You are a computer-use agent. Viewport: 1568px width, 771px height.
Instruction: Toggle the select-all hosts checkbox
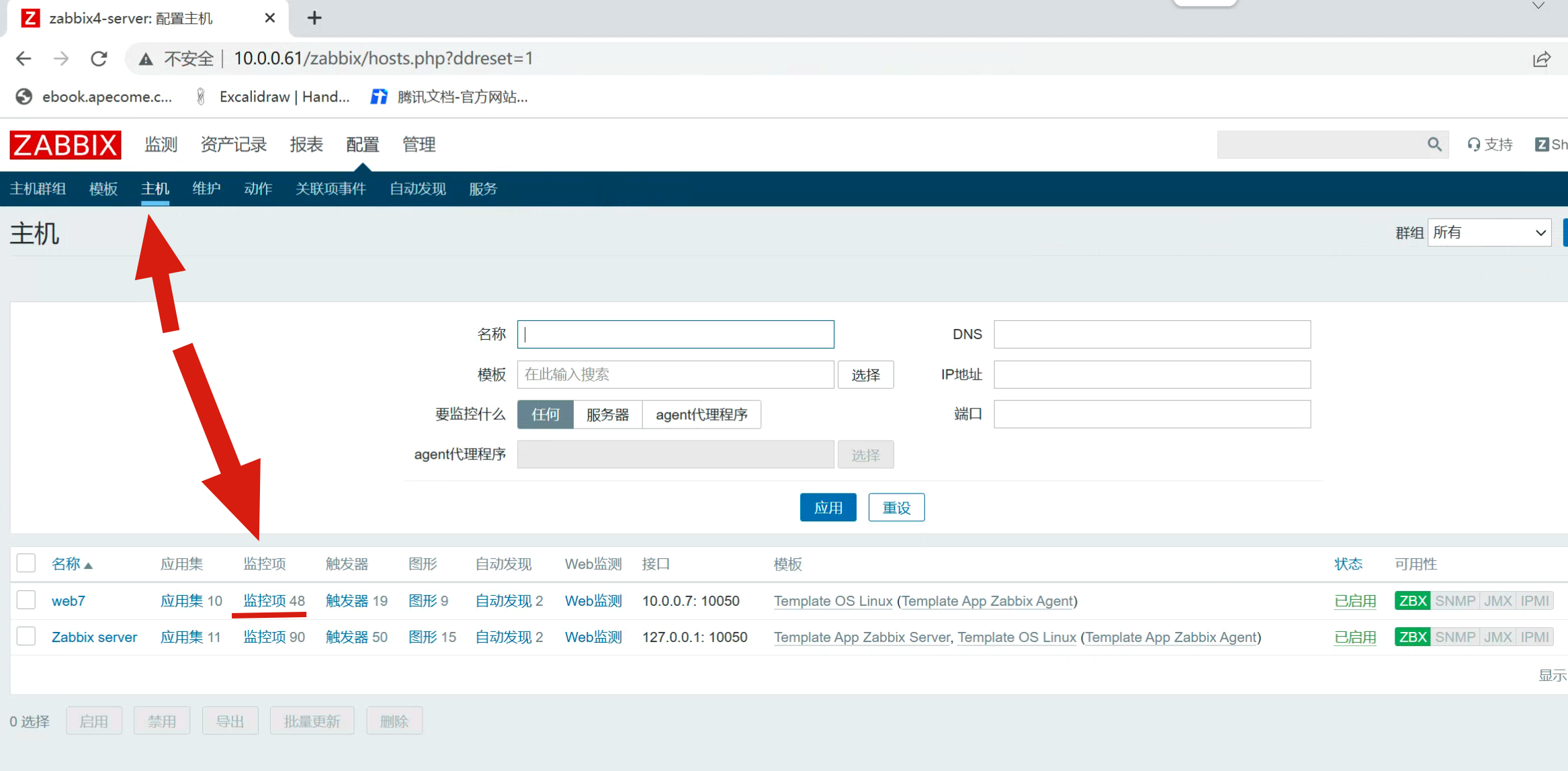coord(26,563)
